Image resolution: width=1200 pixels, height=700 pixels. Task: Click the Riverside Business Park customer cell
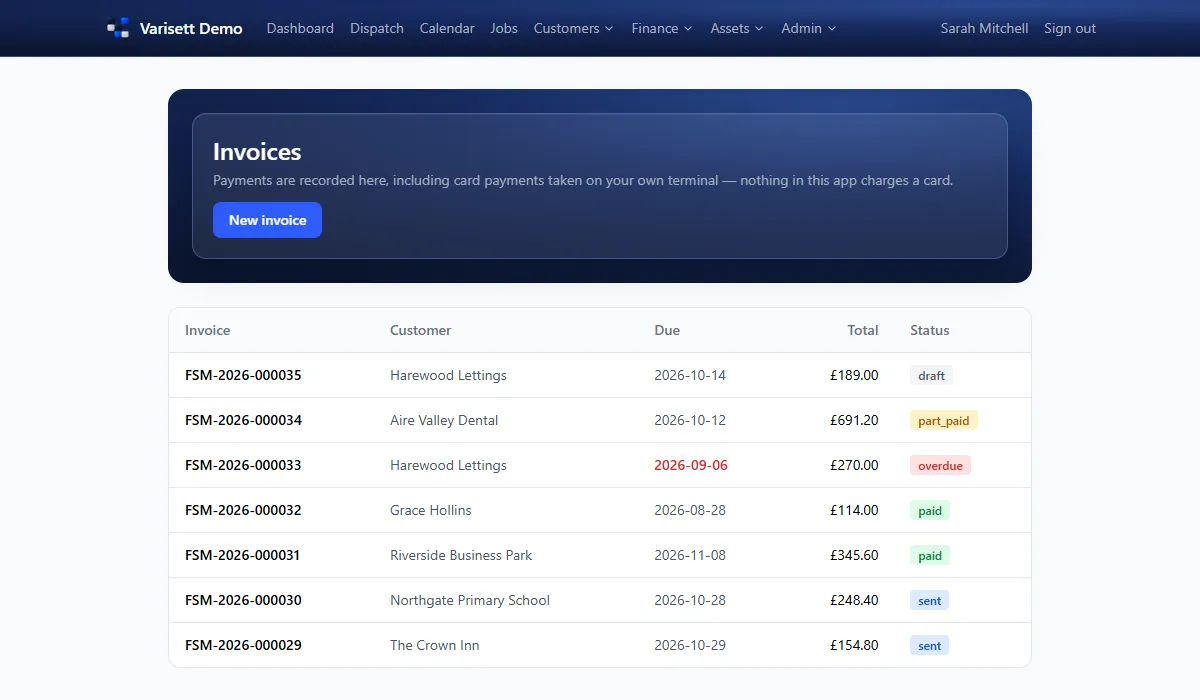tap(461, 555)
